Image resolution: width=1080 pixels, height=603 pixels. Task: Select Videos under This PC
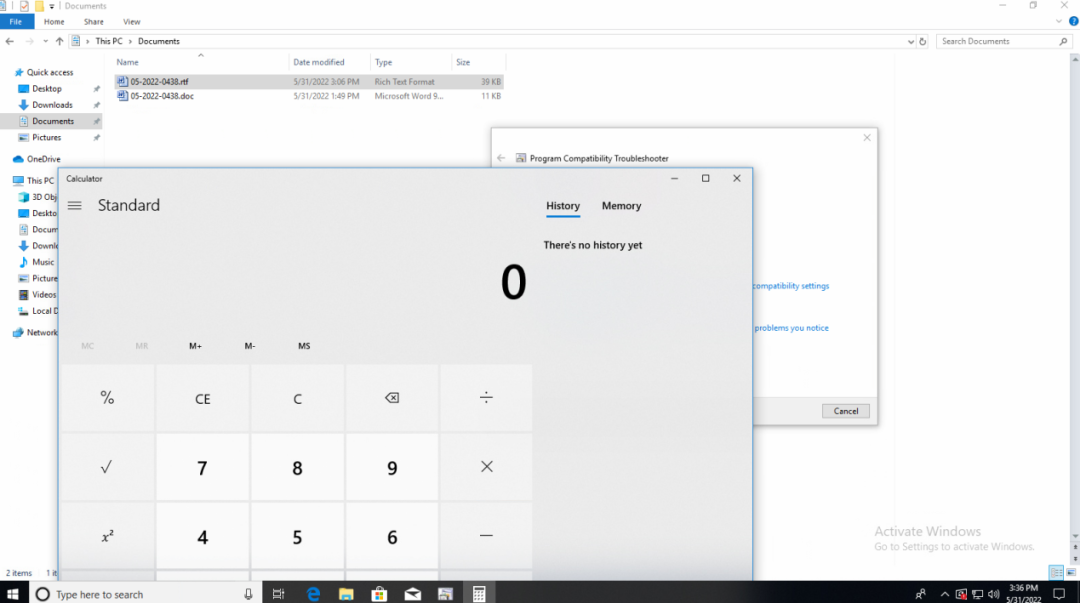pos(44,294)
